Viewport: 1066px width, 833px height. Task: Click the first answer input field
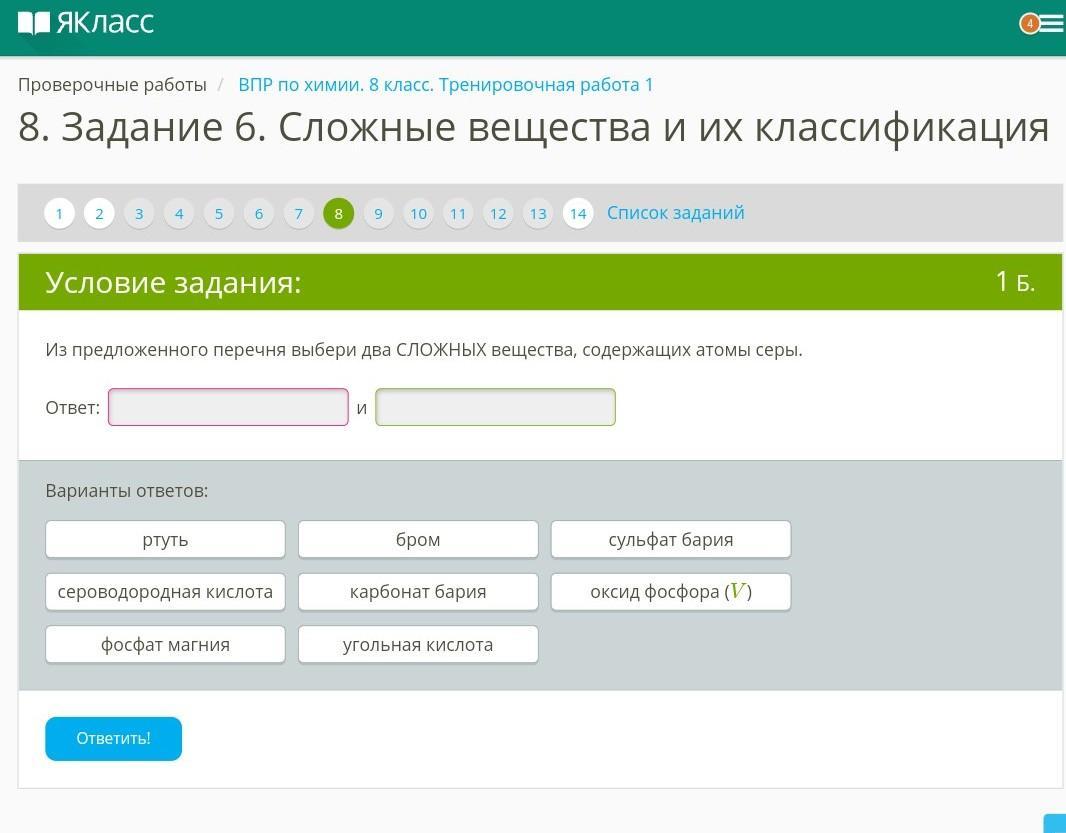coord(228,407)
